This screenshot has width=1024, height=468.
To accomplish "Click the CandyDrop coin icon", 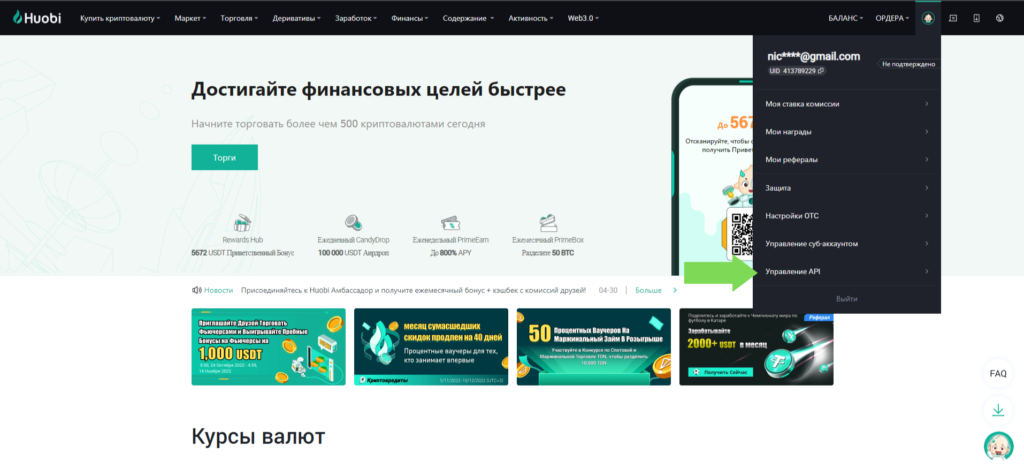I will pos(352,223).
